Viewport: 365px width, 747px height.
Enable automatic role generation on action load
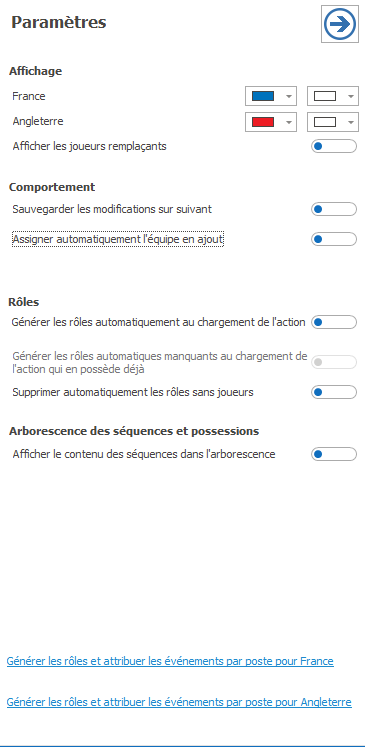[334, 323]
